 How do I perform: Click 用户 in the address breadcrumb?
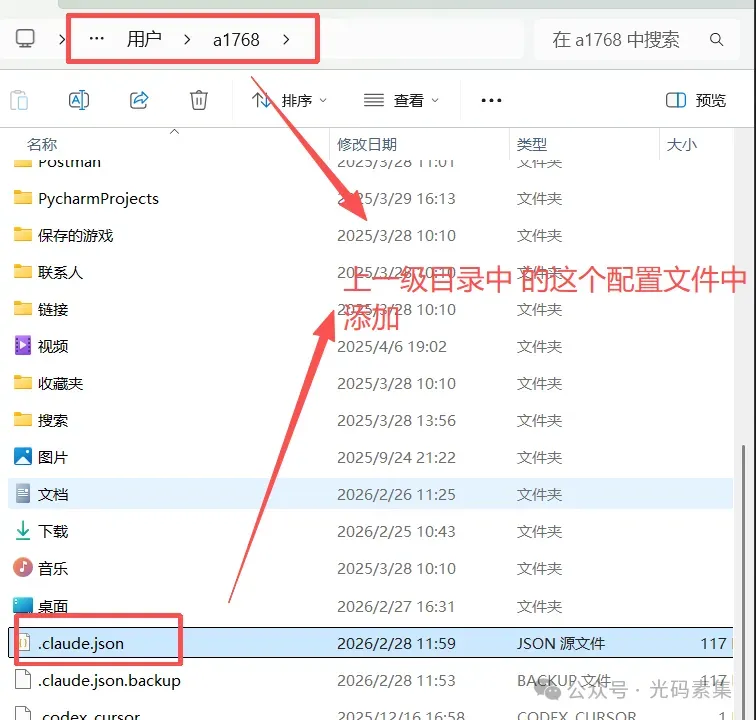click(x=144, y=40)
